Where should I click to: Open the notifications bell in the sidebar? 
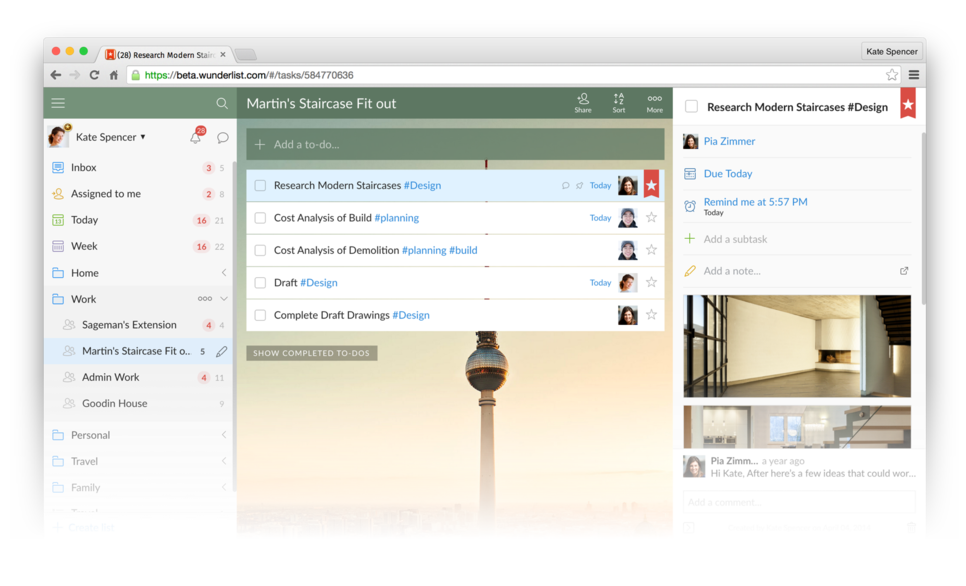pos(196,135)
